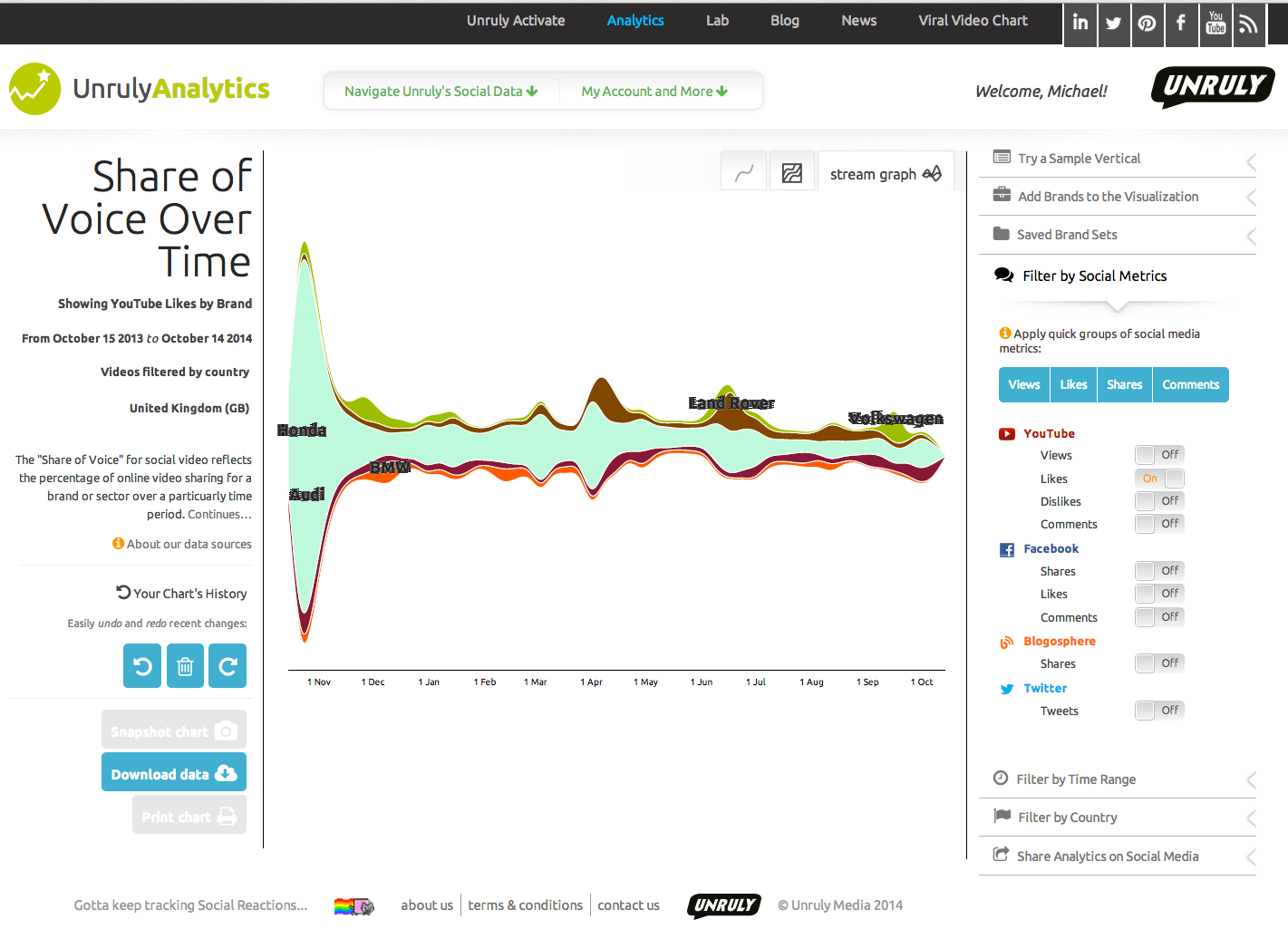Image resolution: width=1288 pixels, height=929 pixels.
Task: Click the Continues… link in description
Action: tap(219, 515)
